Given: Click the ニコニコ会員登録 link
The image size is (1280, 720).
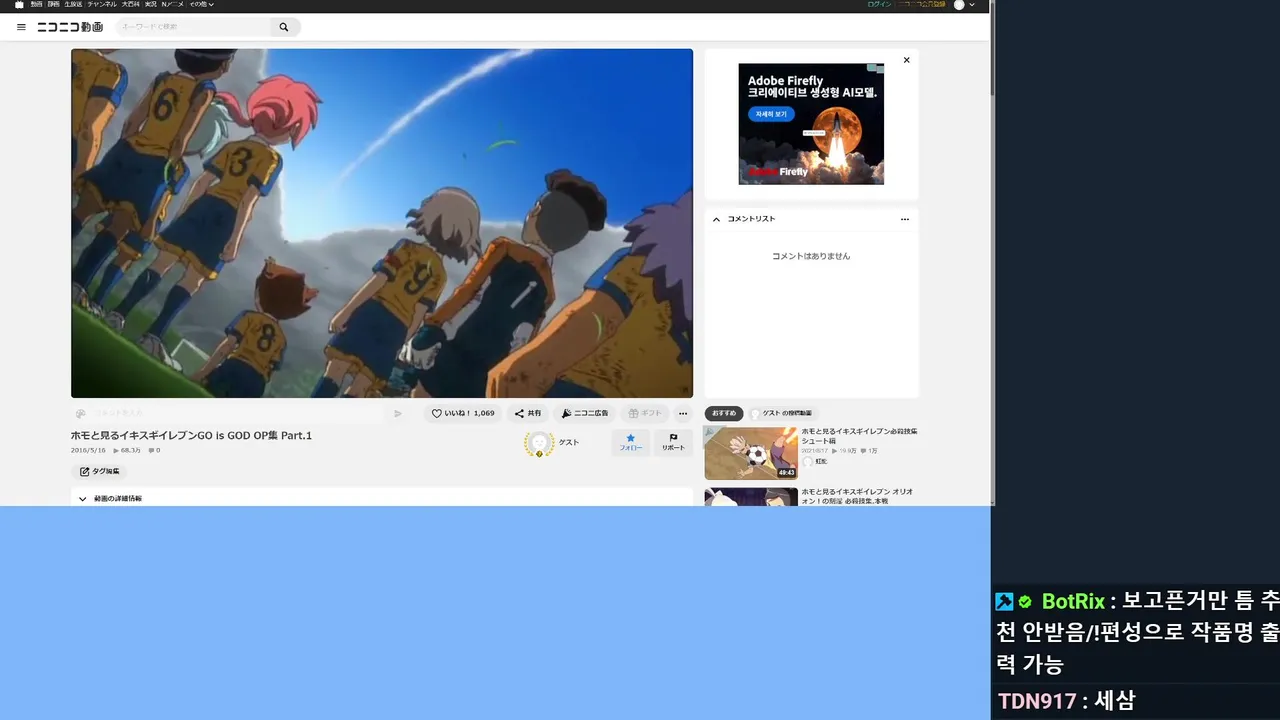Looking at the screenshot, I should [921, 5].
